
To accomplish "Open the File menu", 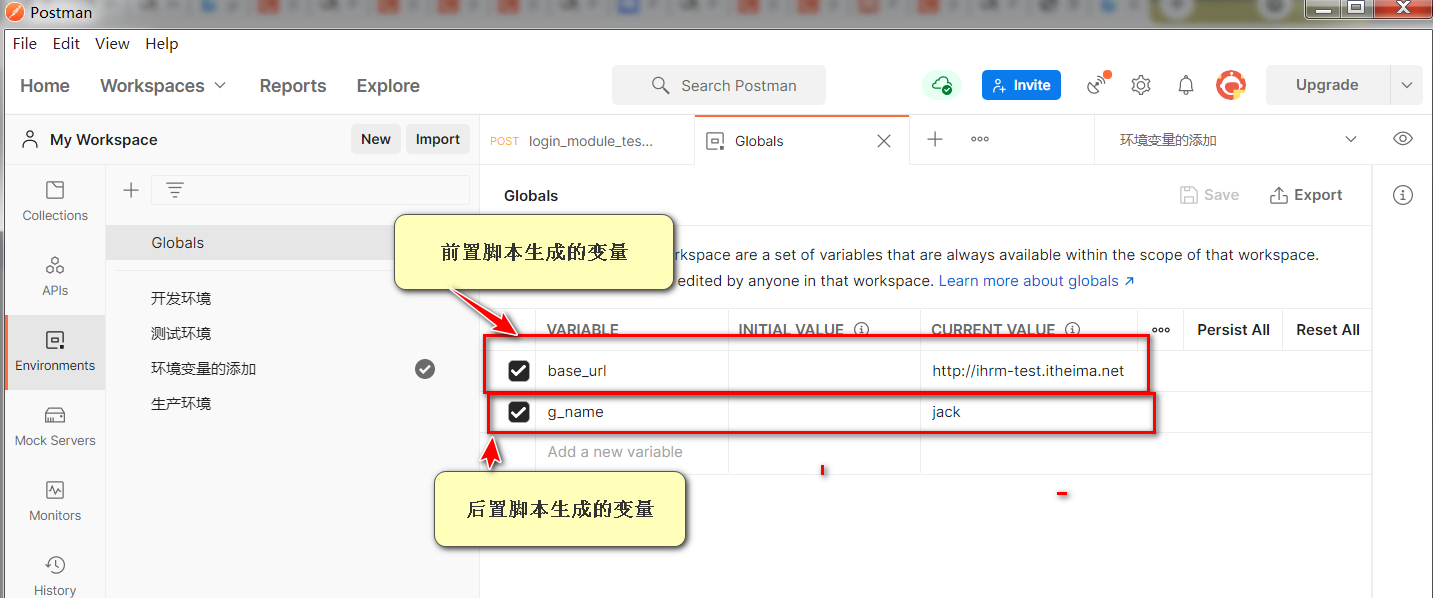I will click(x=25, y=44).
